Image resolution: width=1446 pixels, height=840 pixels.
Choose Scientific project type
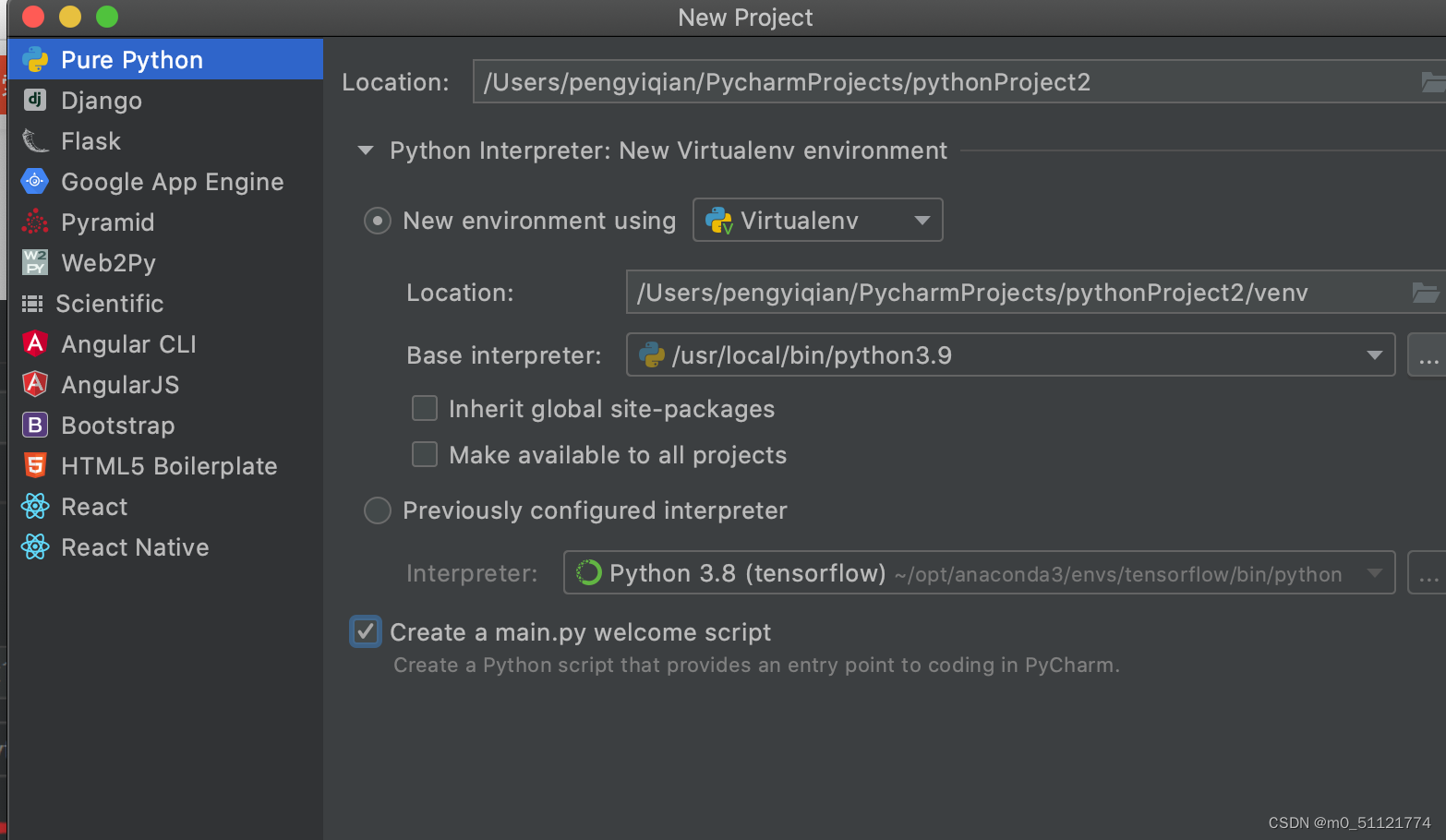109,304
